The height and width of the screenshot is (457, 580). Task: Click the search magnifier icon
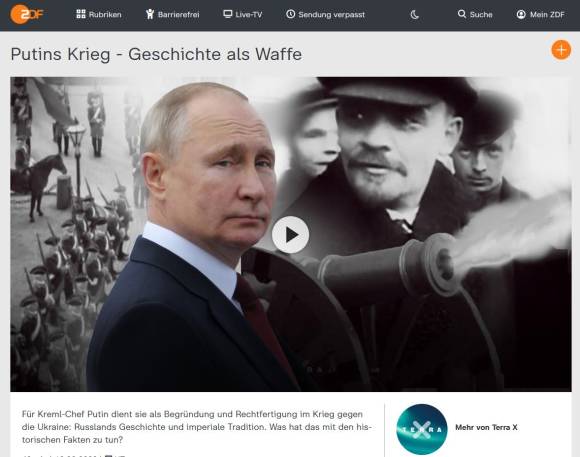pos(462,14)
